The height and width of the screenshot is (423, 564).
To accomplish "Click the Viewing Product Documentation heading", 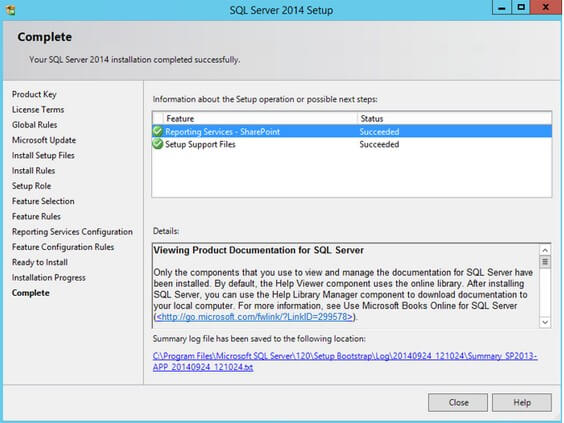I will 259,250.
